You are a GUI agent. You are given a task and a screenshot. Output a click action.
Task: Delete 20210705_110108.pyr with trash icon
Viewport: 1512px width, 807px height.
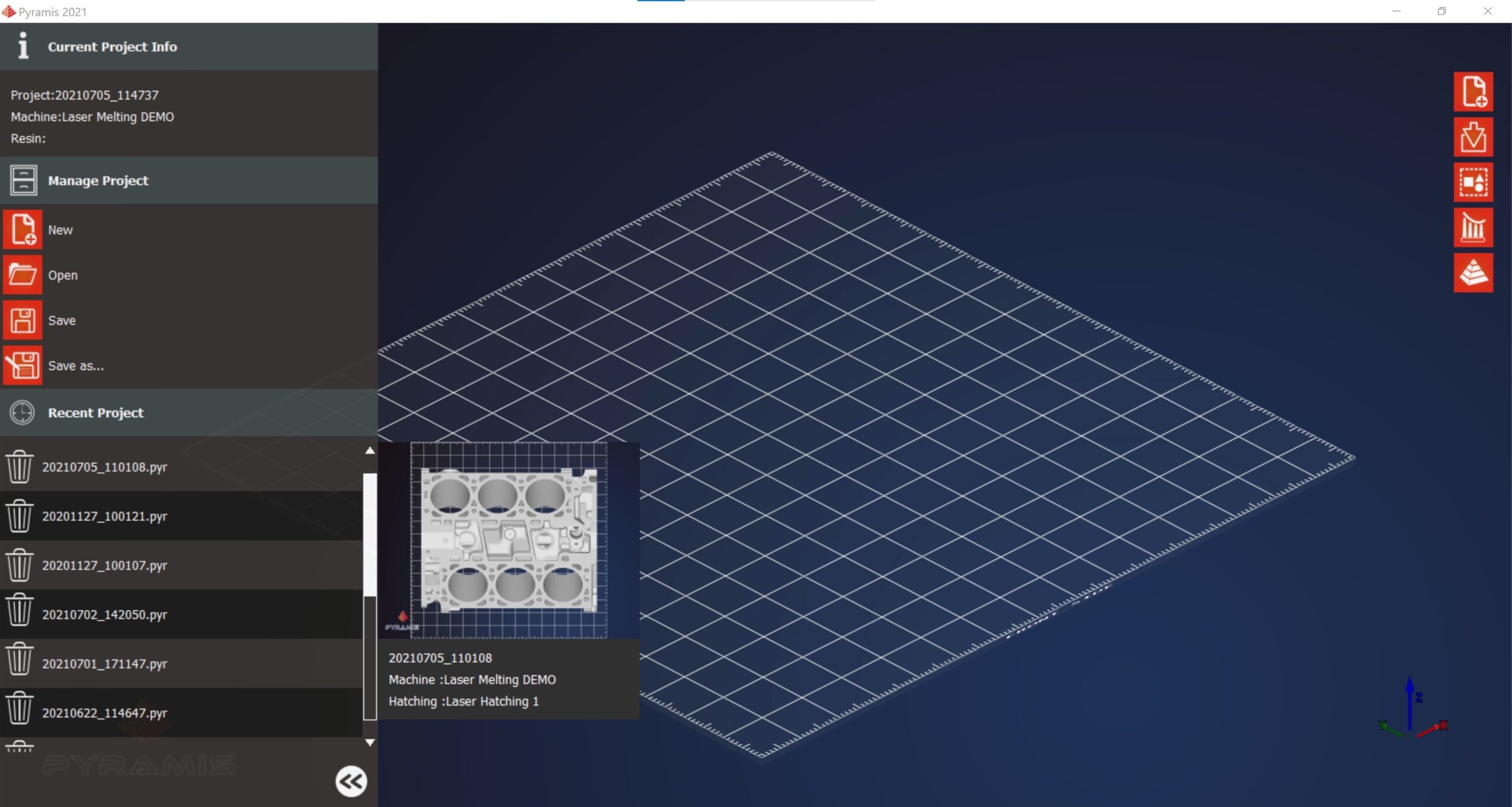(x=19, y=466)
